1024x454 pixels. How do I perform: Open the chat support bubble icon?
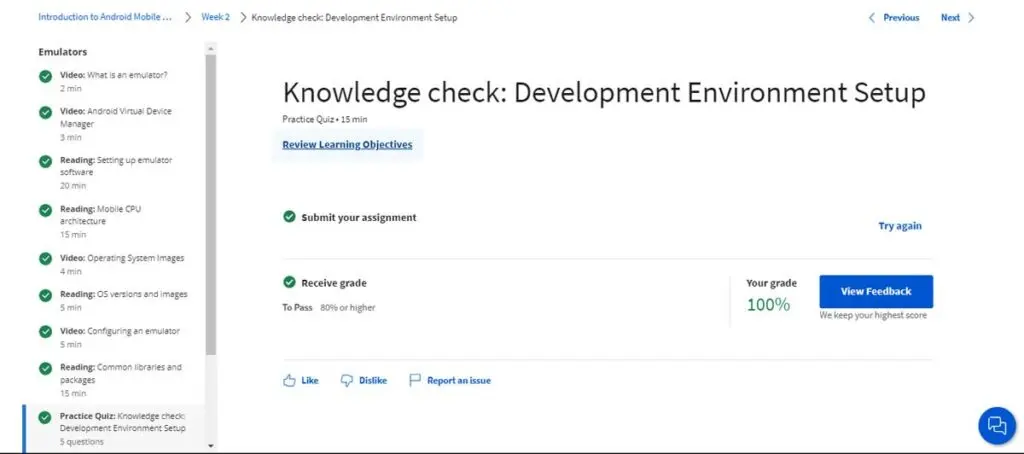click(x=997, y=426)
